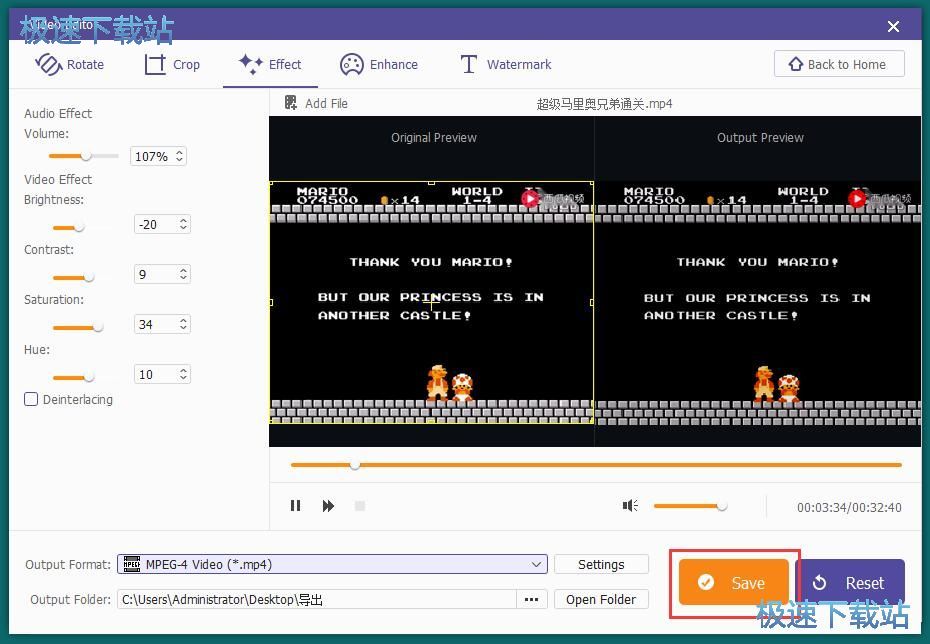This screenshot has width=930, height=644.
Task: Click the Reset circular arrow icon
Action: coord(819,583)
